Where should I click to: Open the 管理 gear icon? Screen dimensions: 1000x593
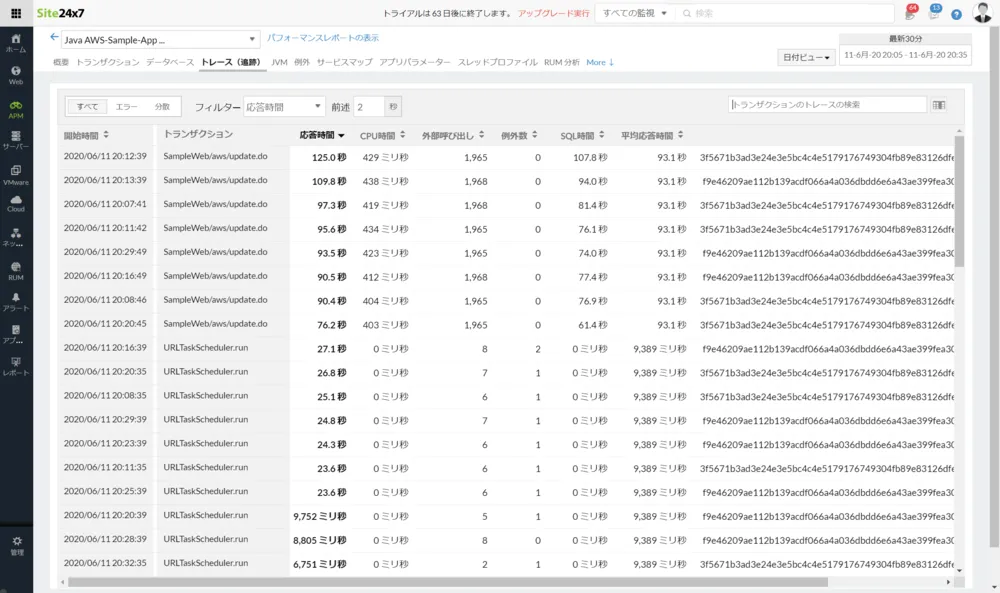click(17, 545)
